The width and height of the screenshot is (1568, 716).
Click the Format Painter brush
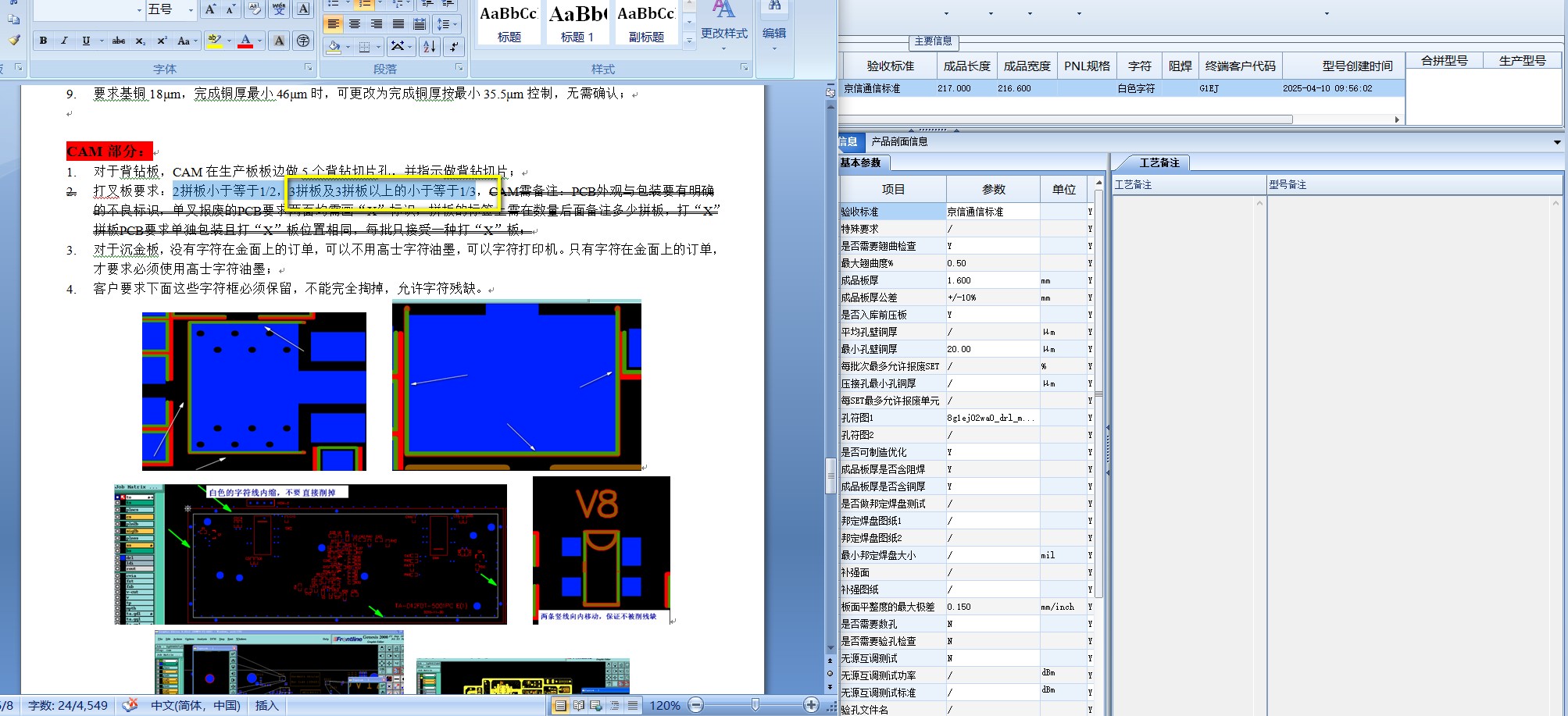(14, 39)
